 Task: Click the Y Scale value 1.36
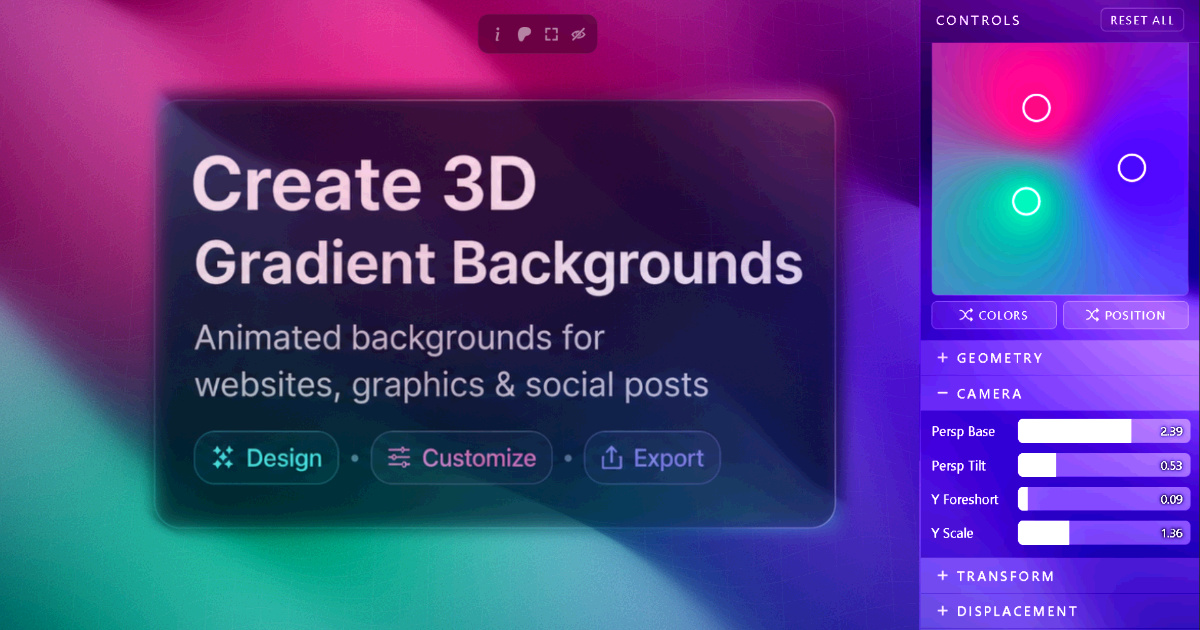pos(1171,533)
